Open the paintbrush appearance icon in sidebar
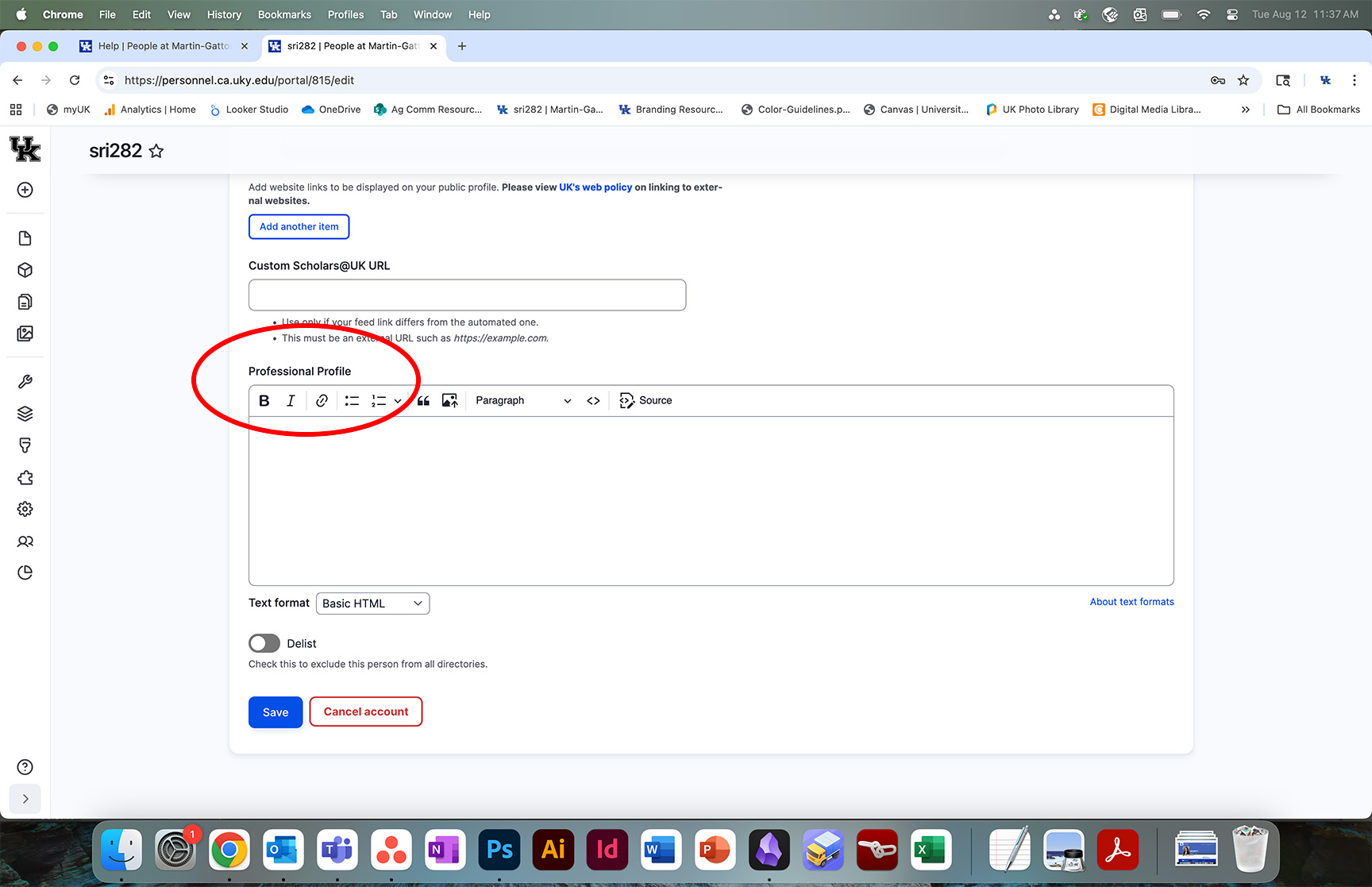Screen dimensions: 1372x887 pyautogui.click(x=25, y=445)
